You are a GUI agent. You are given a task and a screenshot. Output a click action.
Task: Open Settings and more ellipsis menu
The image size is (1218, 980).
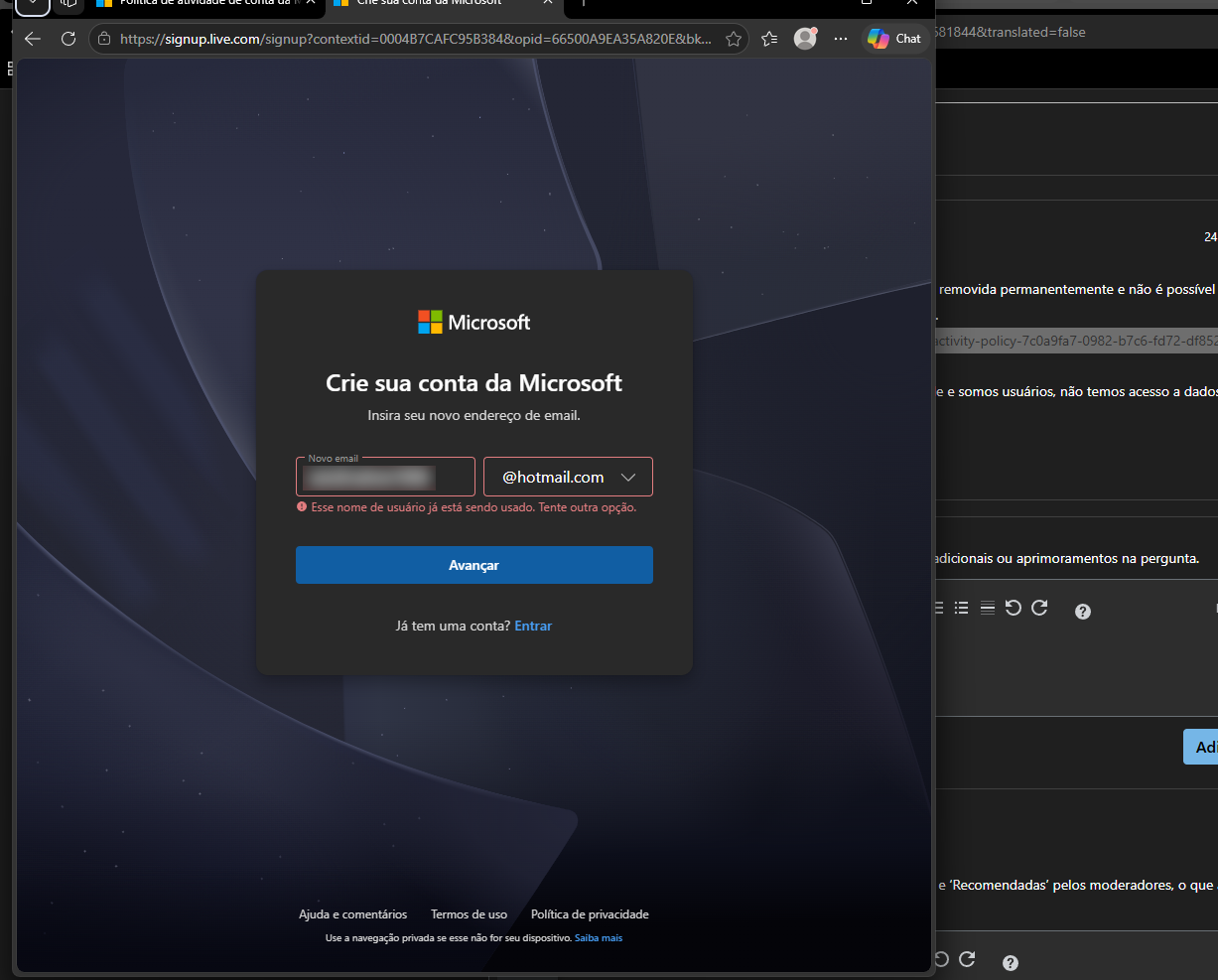pyautogui.click(x=841, y=39)
